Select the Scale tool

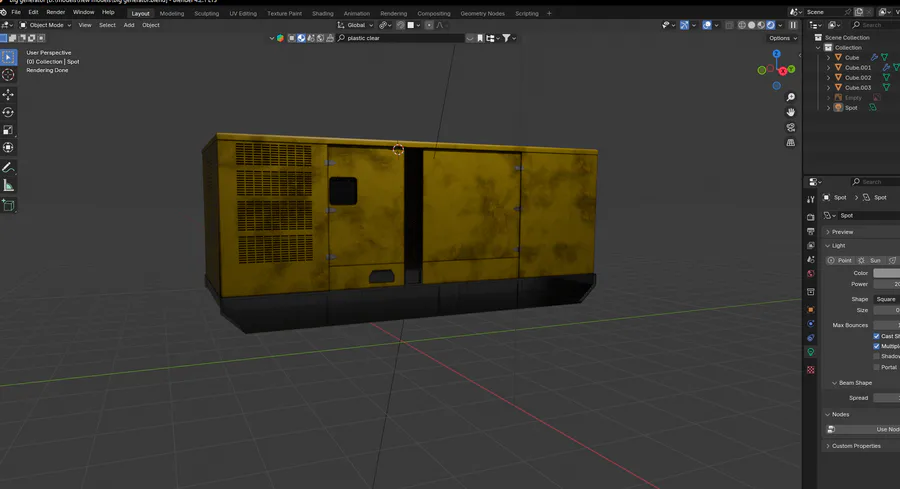point(8,130)
